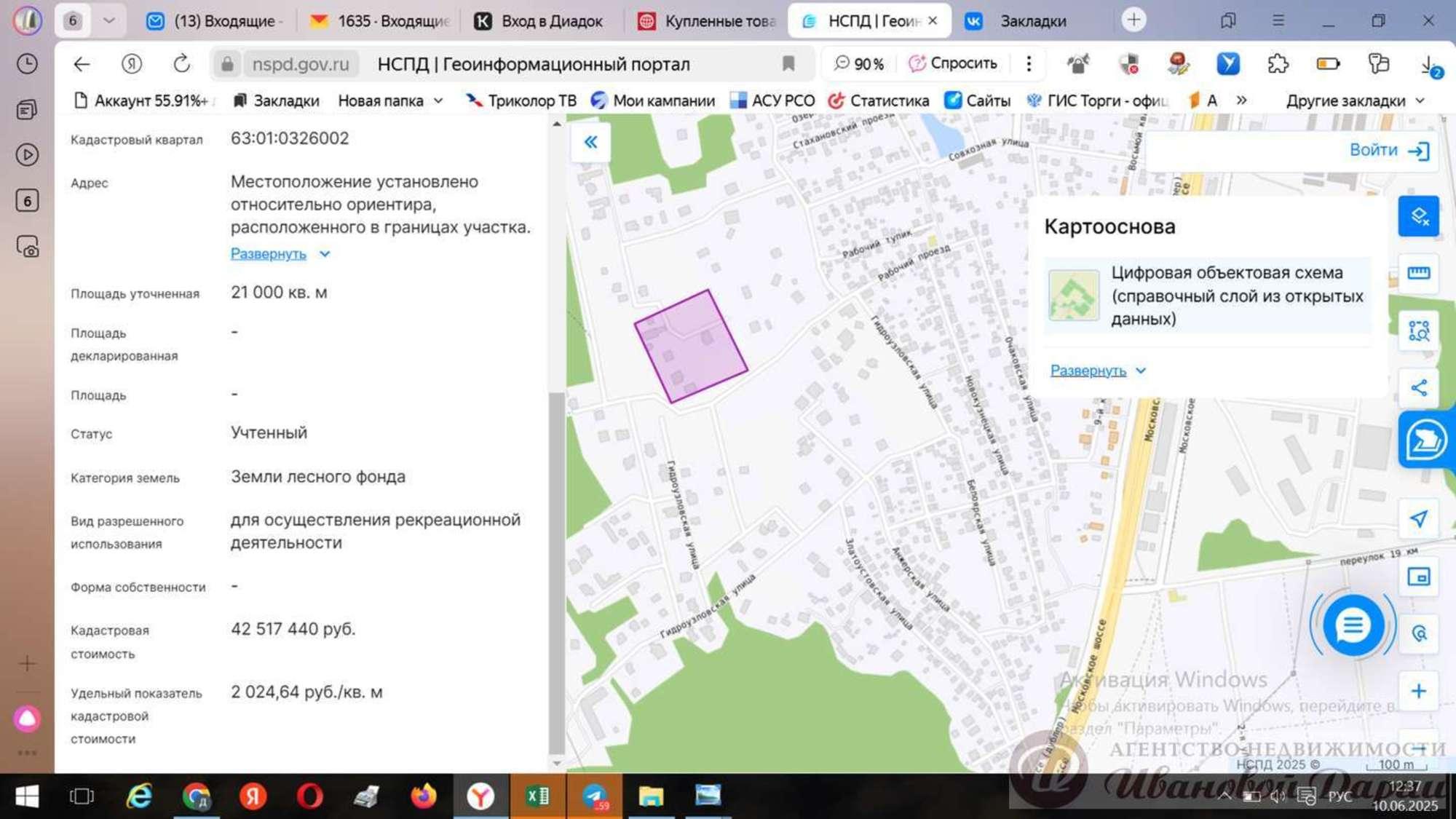Screen dimensions: 1456x819
Task: Open the area search selection tool
Action: click(1418, 331)
